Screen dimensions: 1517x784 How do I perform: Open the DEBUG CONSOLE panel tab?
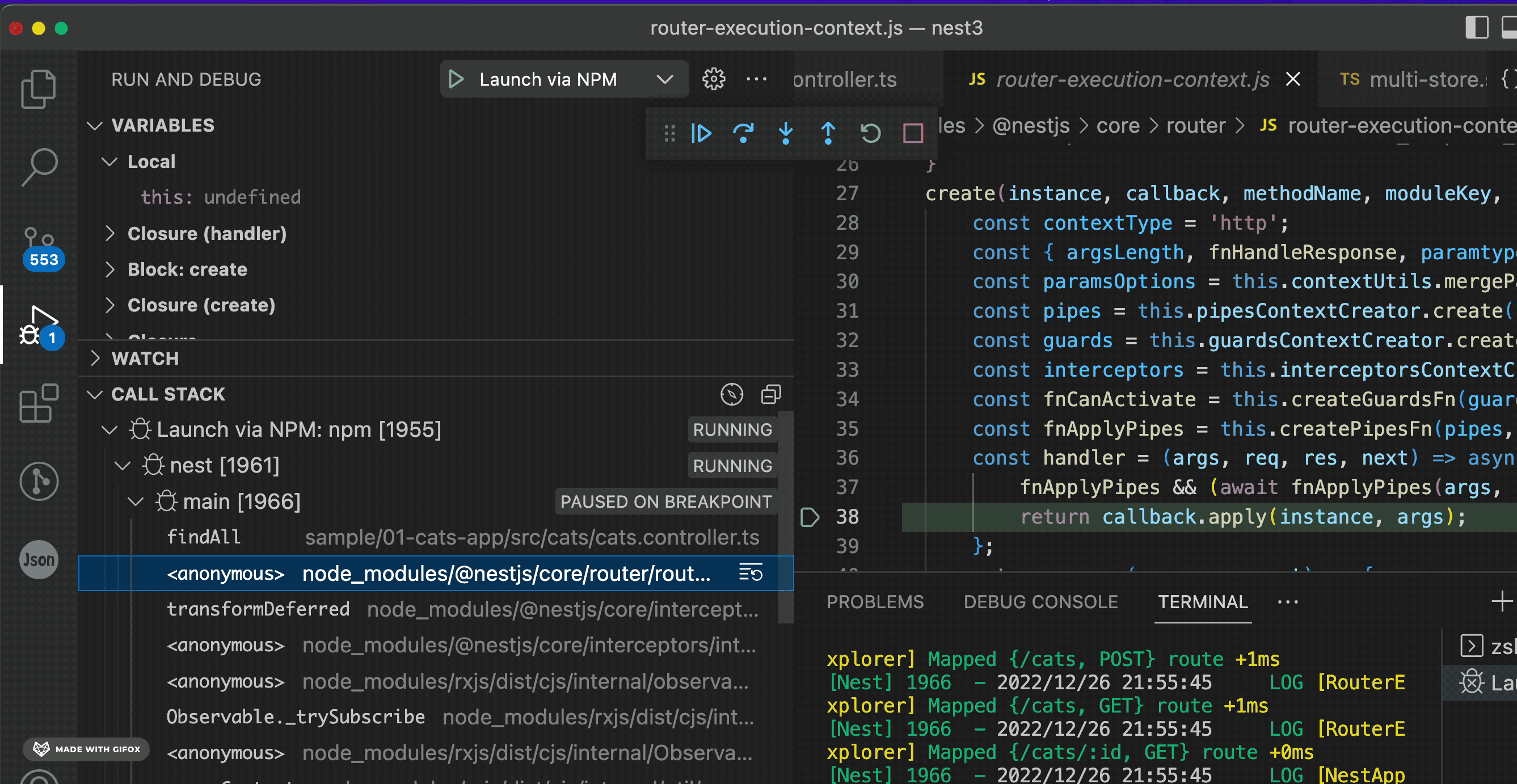click(x=1040, y=602)
